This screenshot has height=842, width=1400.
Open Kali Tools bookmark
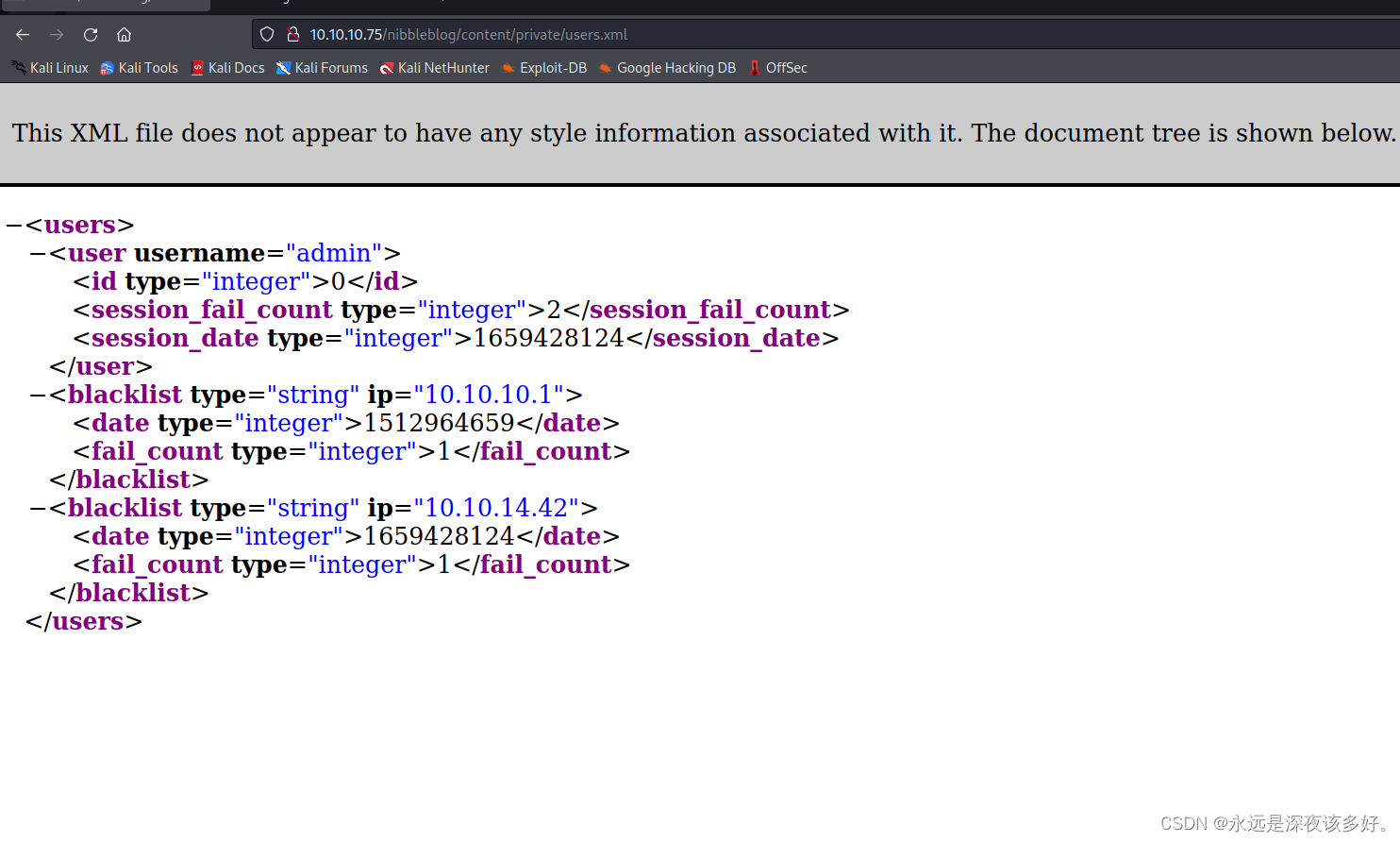click(x=139, y=68)
